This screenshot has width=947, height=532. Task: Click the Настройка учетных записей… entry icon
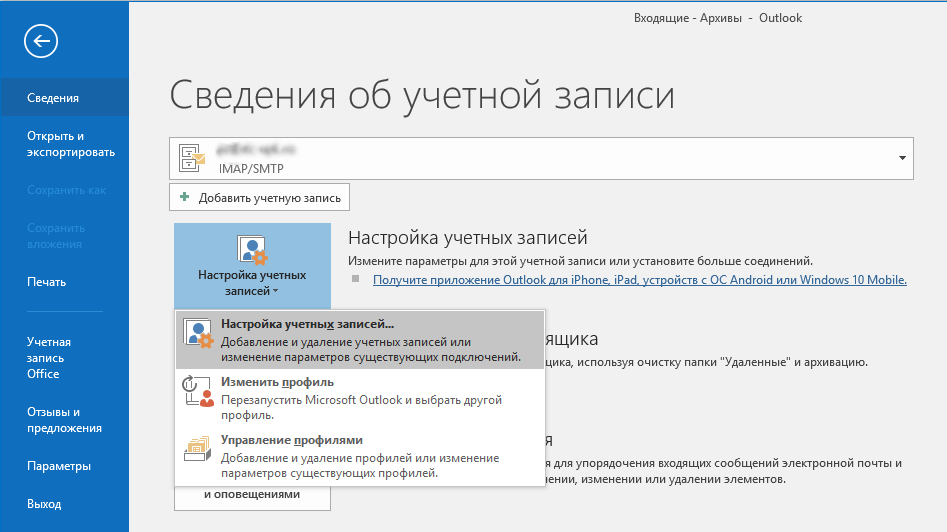tap(199, 333)
